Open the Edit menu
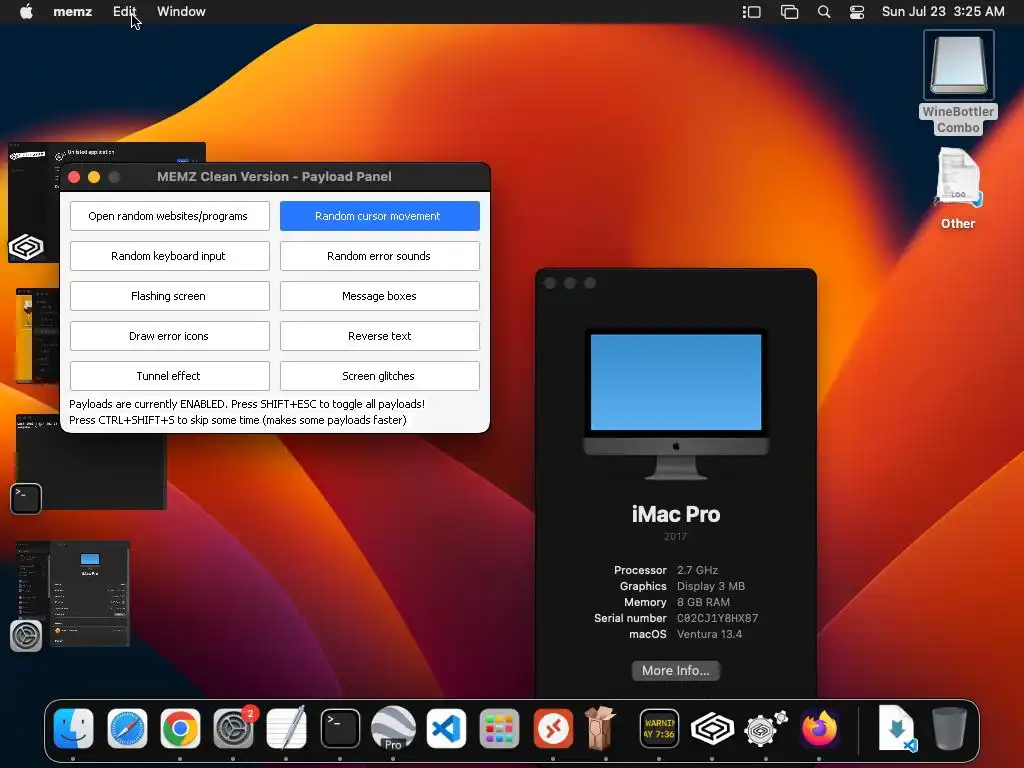The image size is (1024, 768). [x=124, y=12]
